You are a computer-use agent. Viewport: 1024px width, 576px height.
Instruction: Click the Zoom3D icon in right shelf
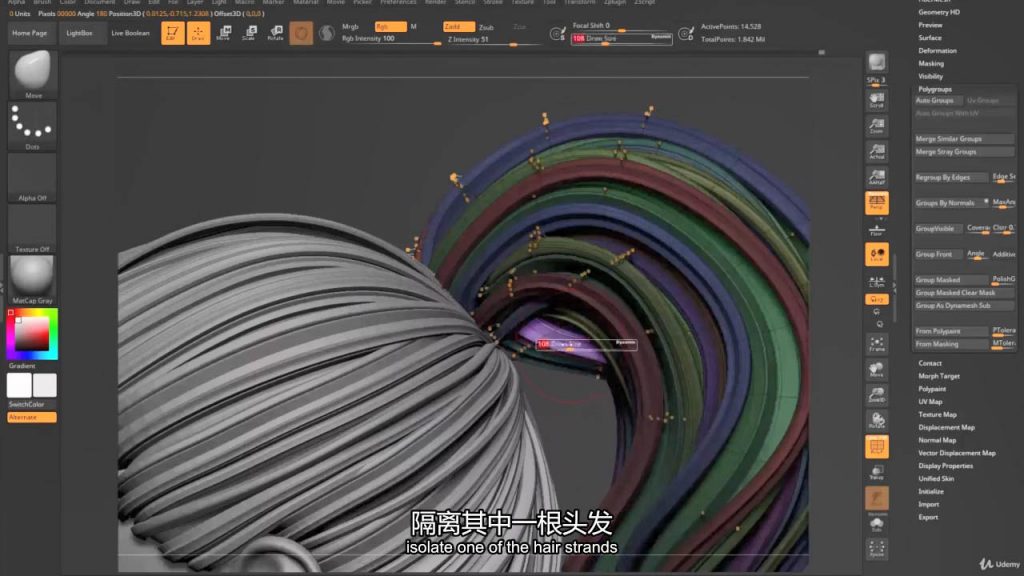coord(876,395)
